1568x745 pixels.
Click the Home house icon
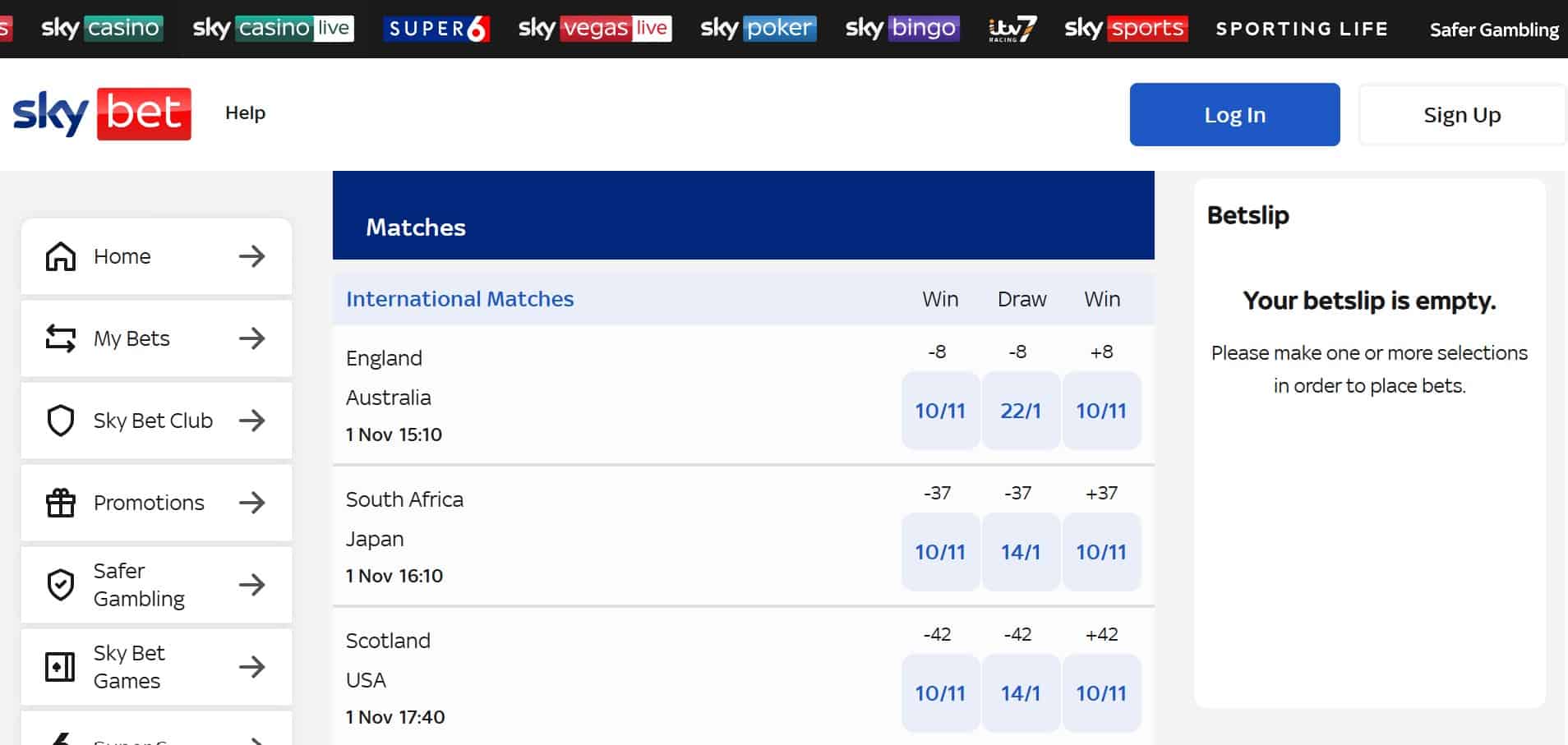61,256
